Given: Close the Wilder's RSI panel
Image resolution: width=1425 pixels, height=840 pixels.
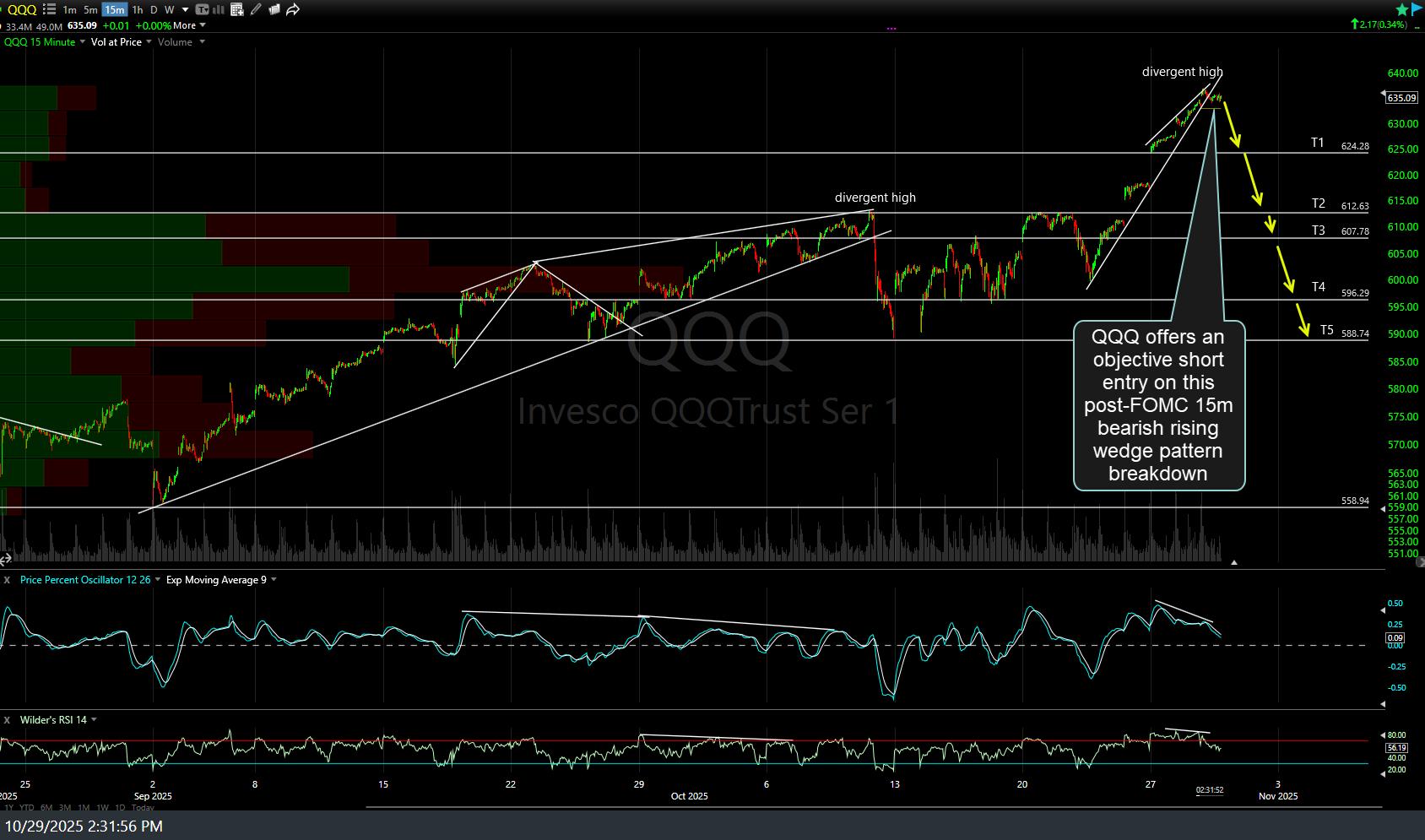Looking at the screenshot, I should [x=7, y=720].
